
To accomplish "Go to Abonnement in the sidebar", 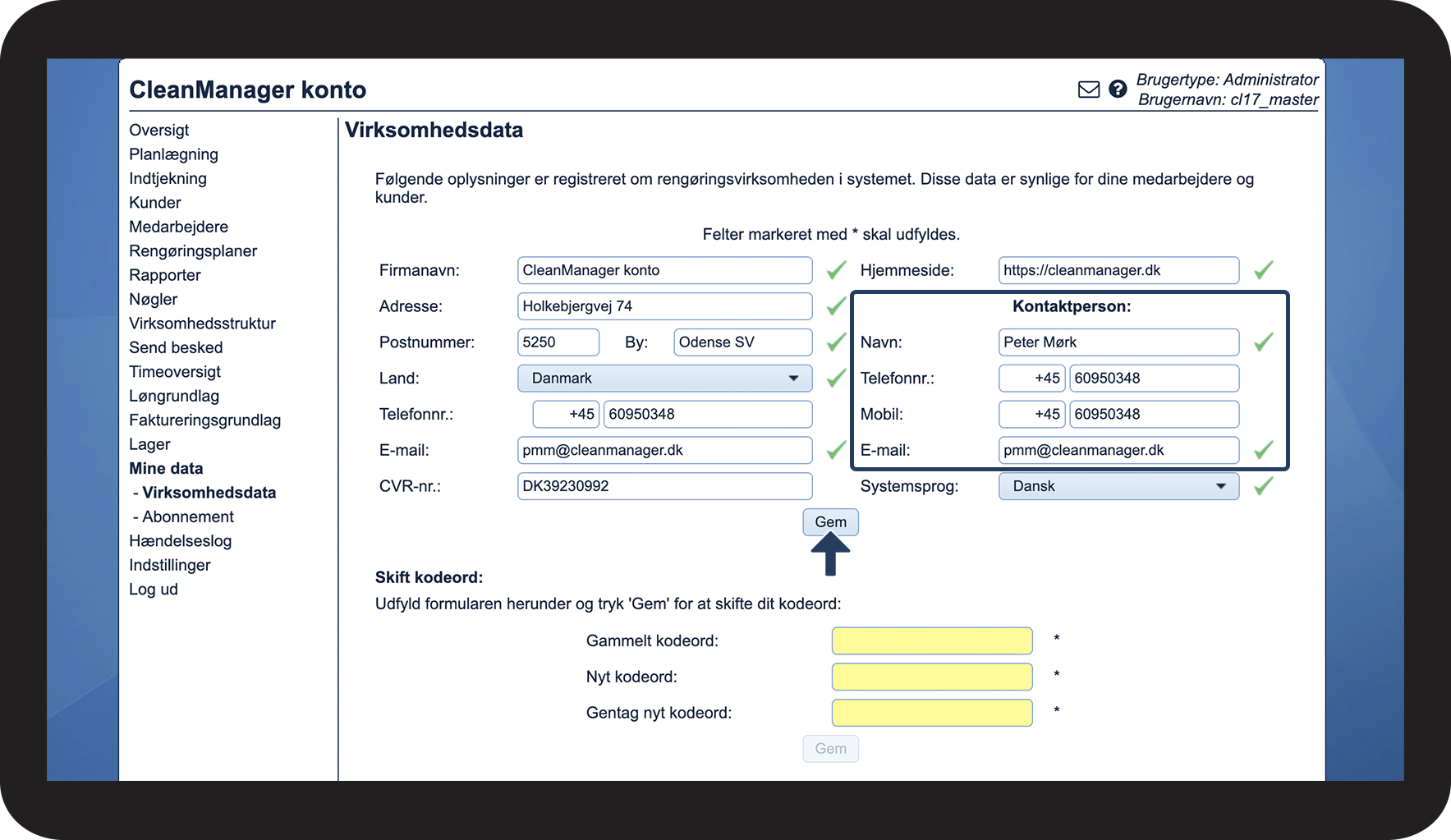I will click(188, 516).
